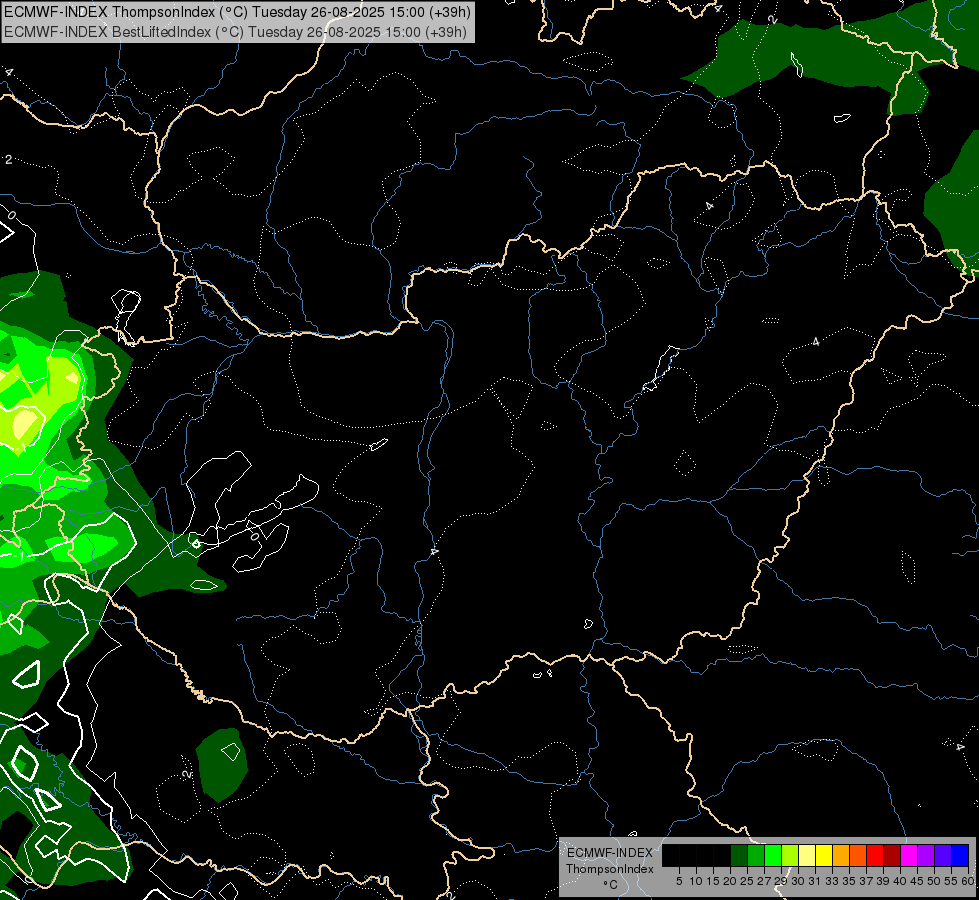
Task: Pick the pale yellow 30–31 legend swatch
Action: click(807, 855)
